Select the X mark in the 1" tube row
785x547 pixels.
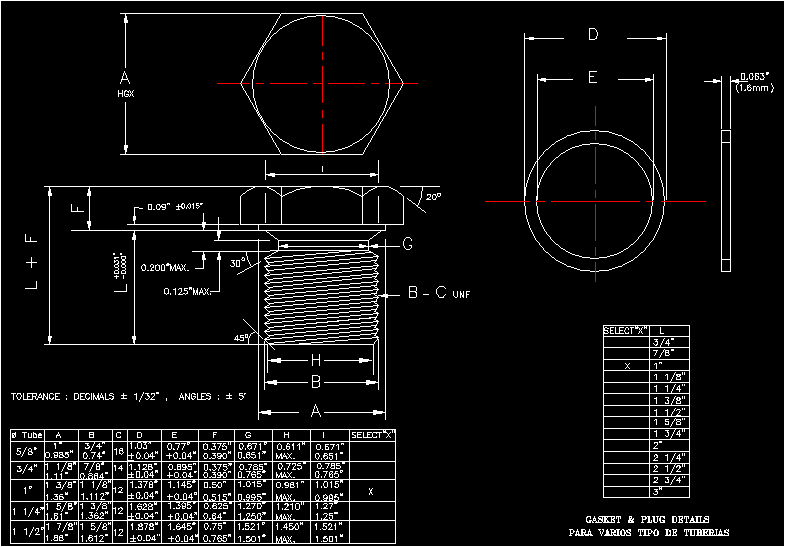[x=371, y=491]
